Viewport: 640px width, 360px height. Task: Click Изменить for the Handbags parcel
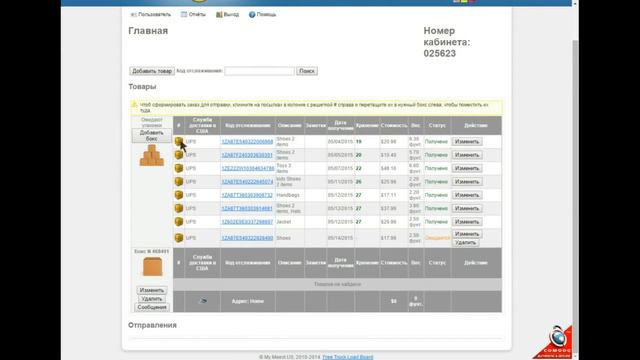(x=467, y=195)
